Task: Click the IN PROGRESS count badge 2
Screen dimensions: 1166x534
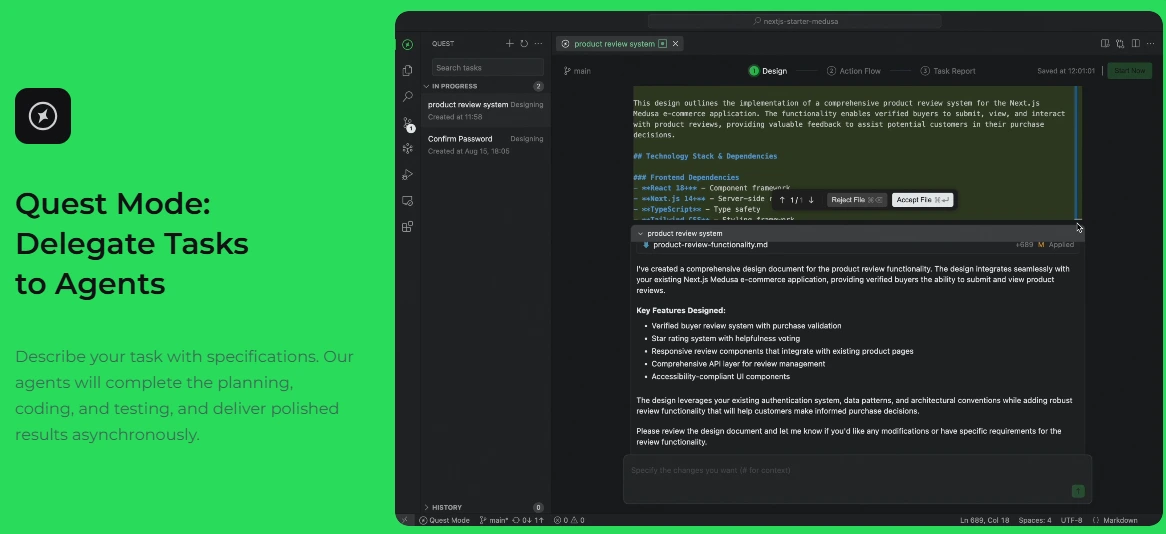Action: point(538,86)
